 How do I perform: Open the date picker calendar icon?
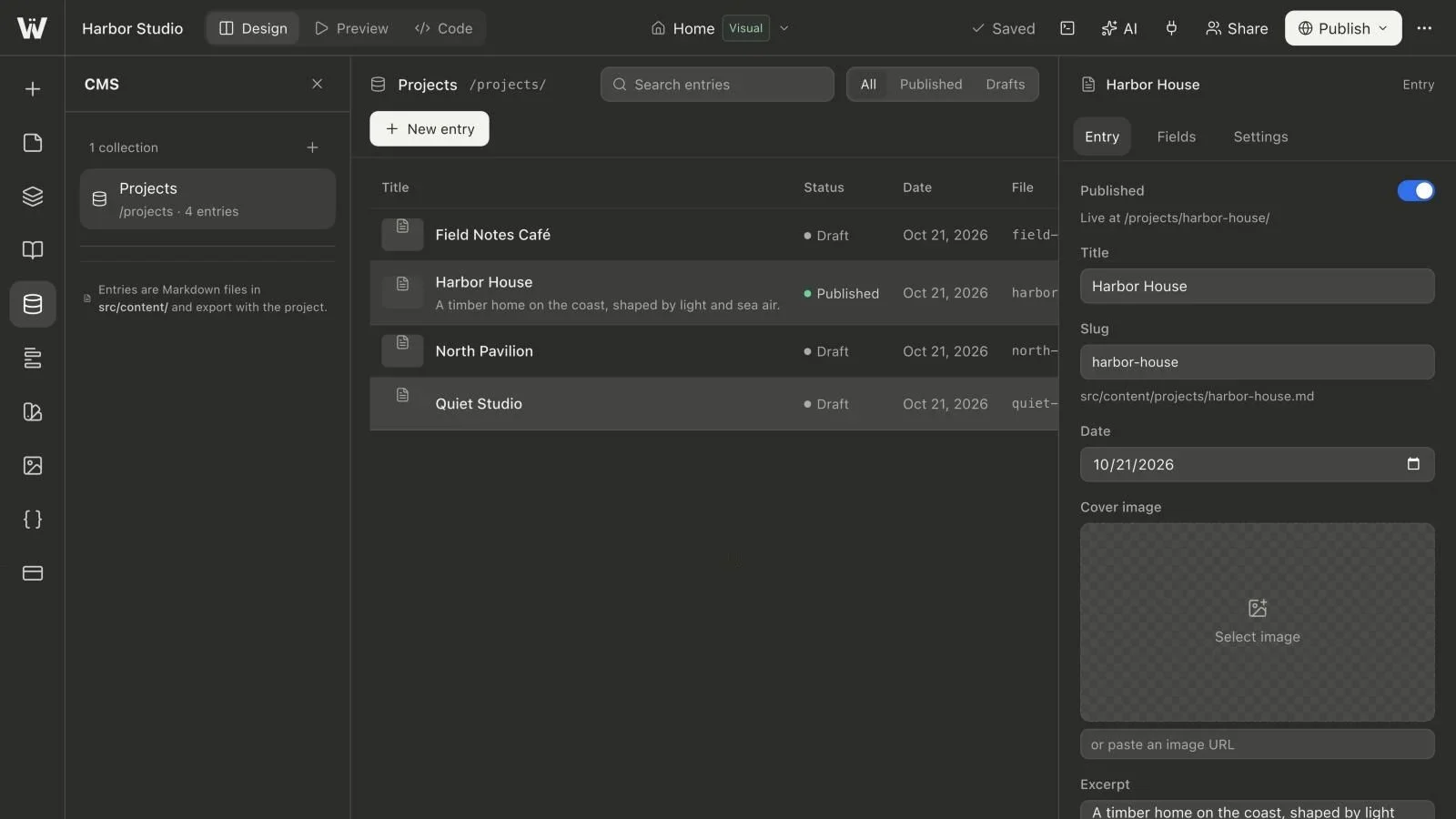(x=1413, y=464)
